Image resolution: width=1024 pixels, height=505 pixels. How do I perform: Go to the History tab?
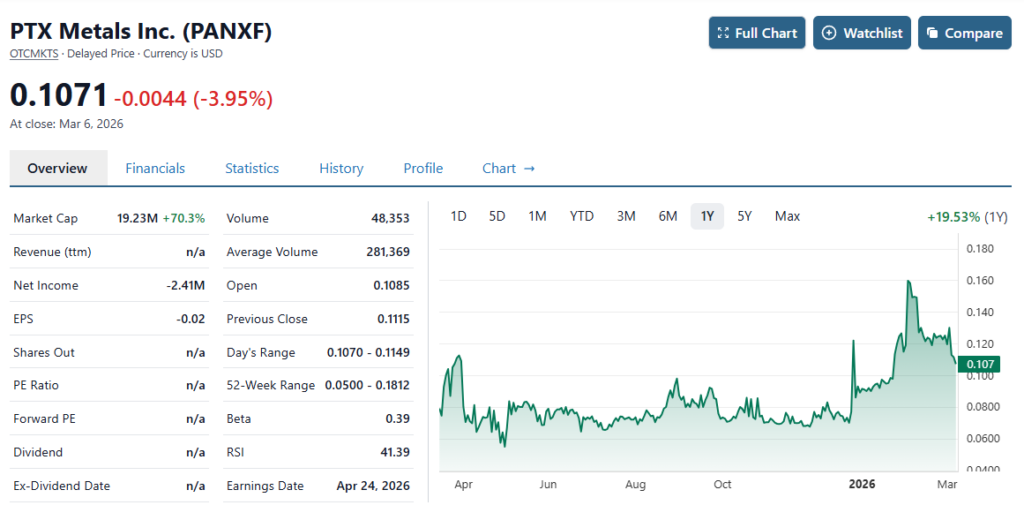[x=341, y=168]
